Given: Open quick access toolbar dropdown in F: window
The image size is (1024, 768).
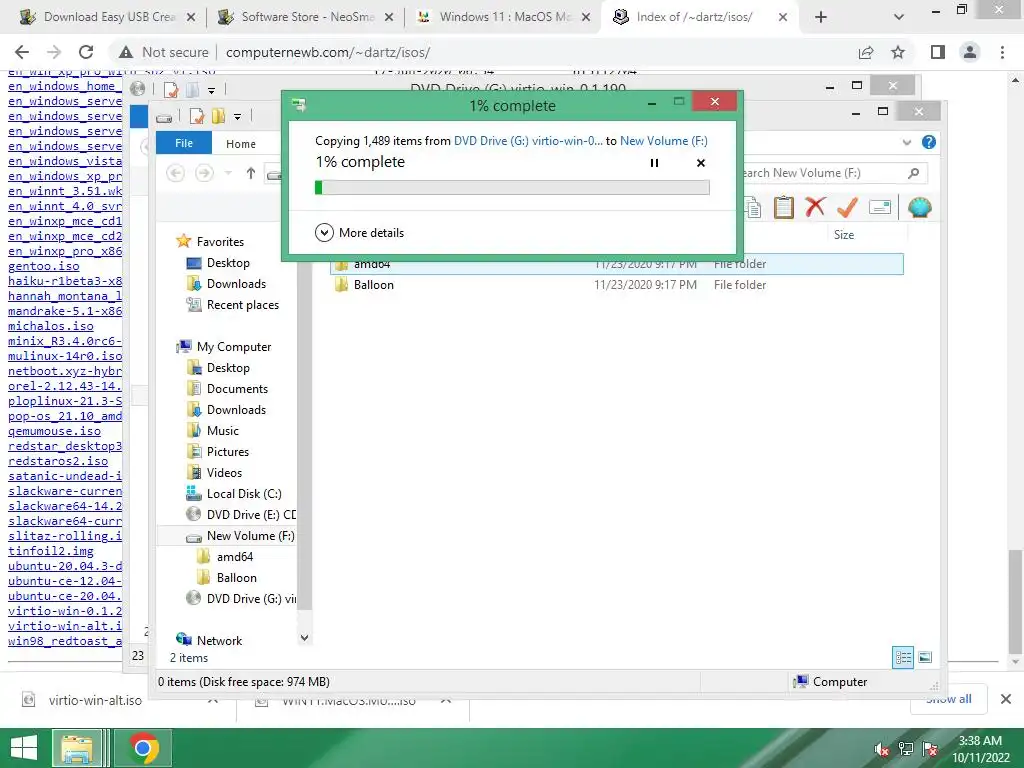Looking at the screenshot, I should coord(238,117).
